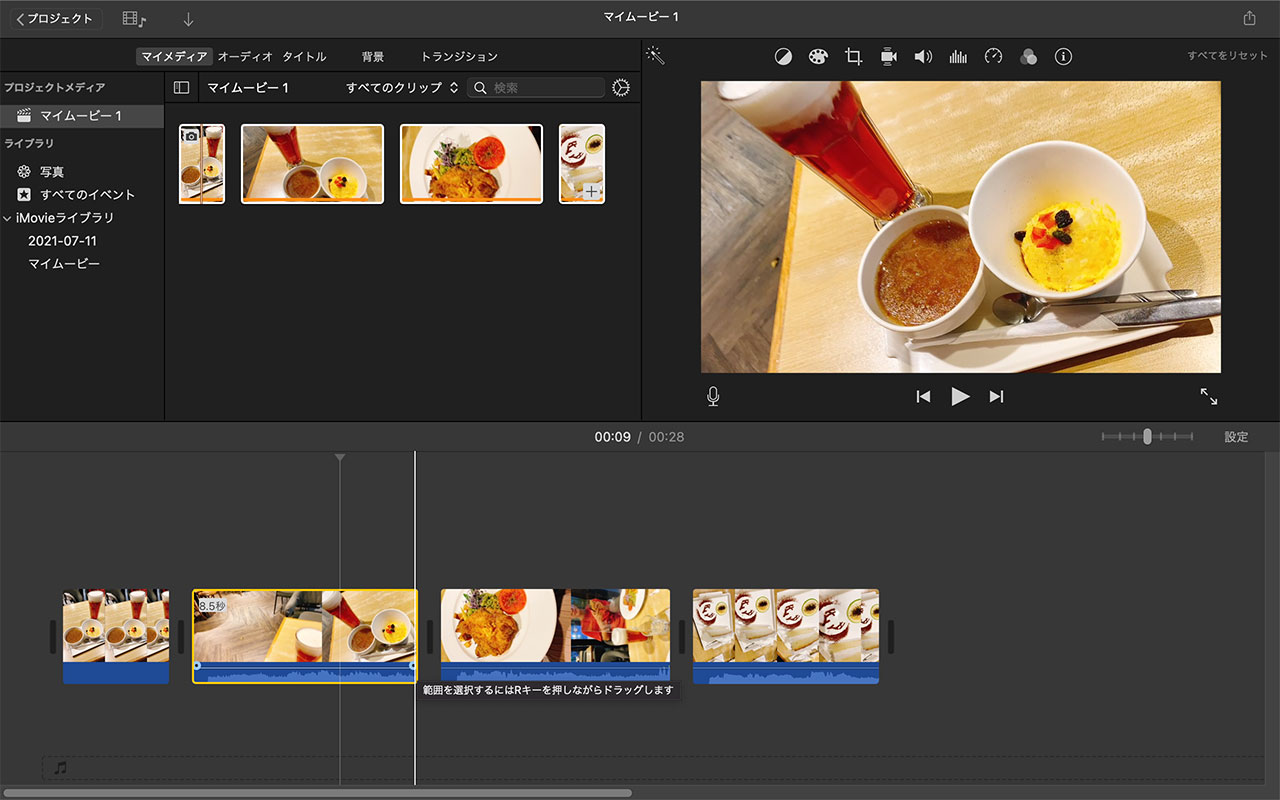Open noise reduction and equalizer icon
The image size is (1280, 800).
[x=958, y=57]
